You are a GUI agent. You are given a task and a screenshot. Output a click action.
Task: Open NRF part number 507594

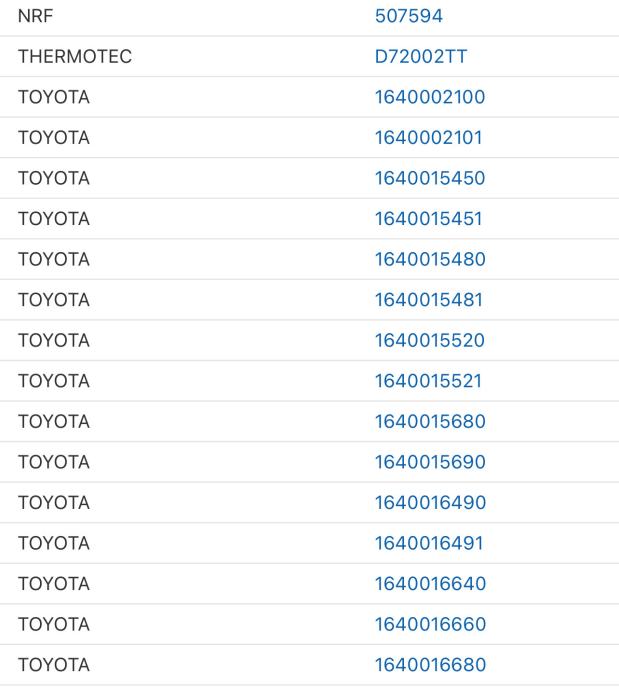tap(408, 16)
